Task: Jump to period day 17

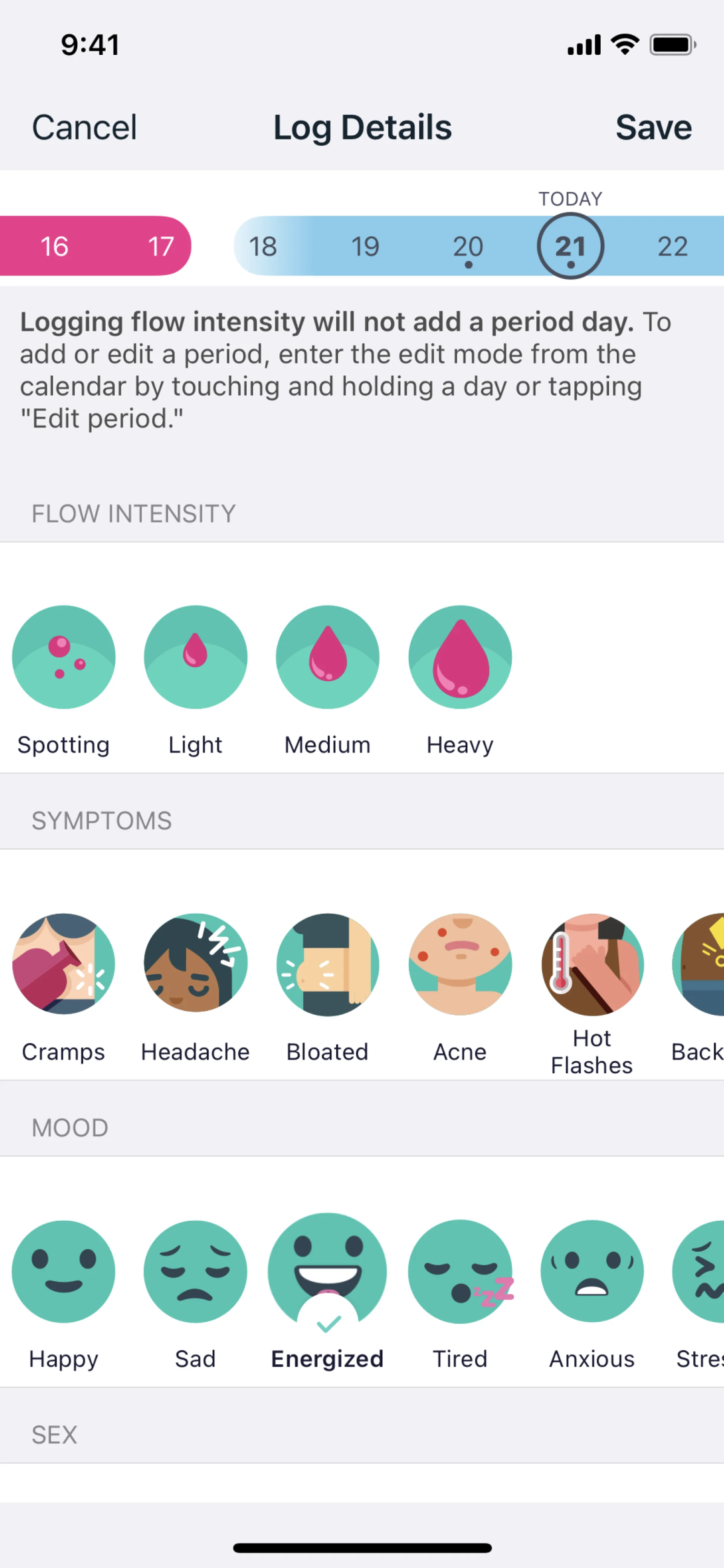Action: pyautogui.click(x=161, y=247)
